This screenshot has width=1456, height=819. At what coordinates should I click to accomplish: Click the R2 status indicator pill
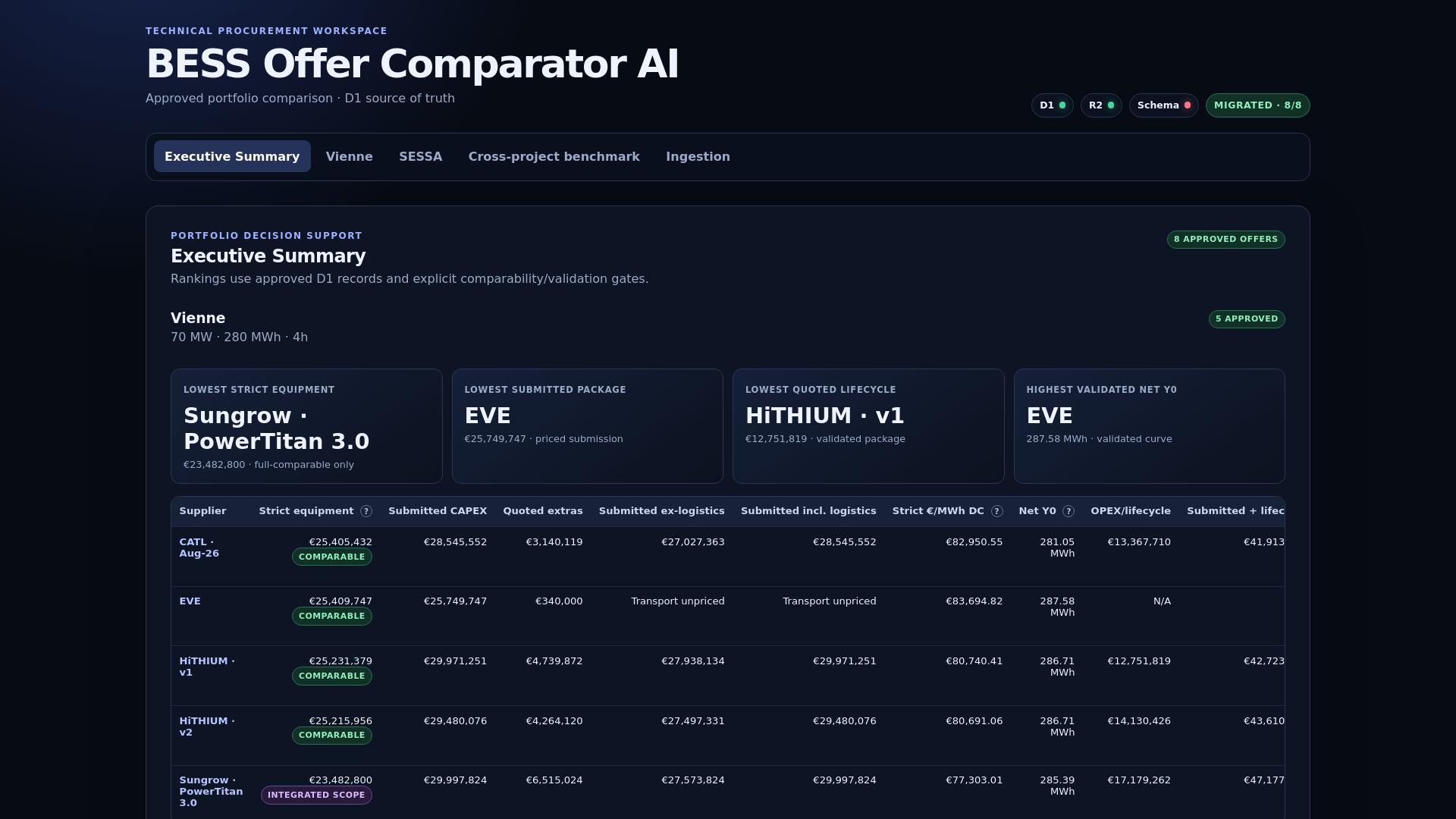[x=1101, y=105]
